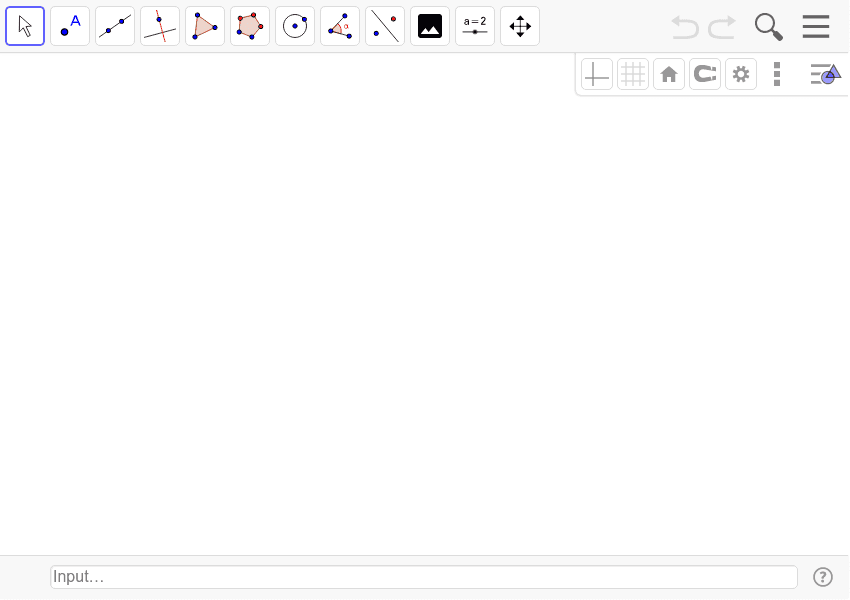Select the Reflect about Line tool
This screenshot has height=600, width=850.
[385, 26]
